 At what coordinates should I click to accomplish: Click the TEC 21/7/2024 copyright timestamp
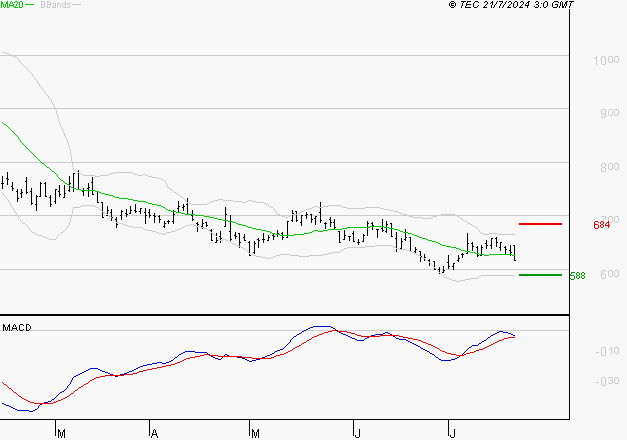point(511,5)
